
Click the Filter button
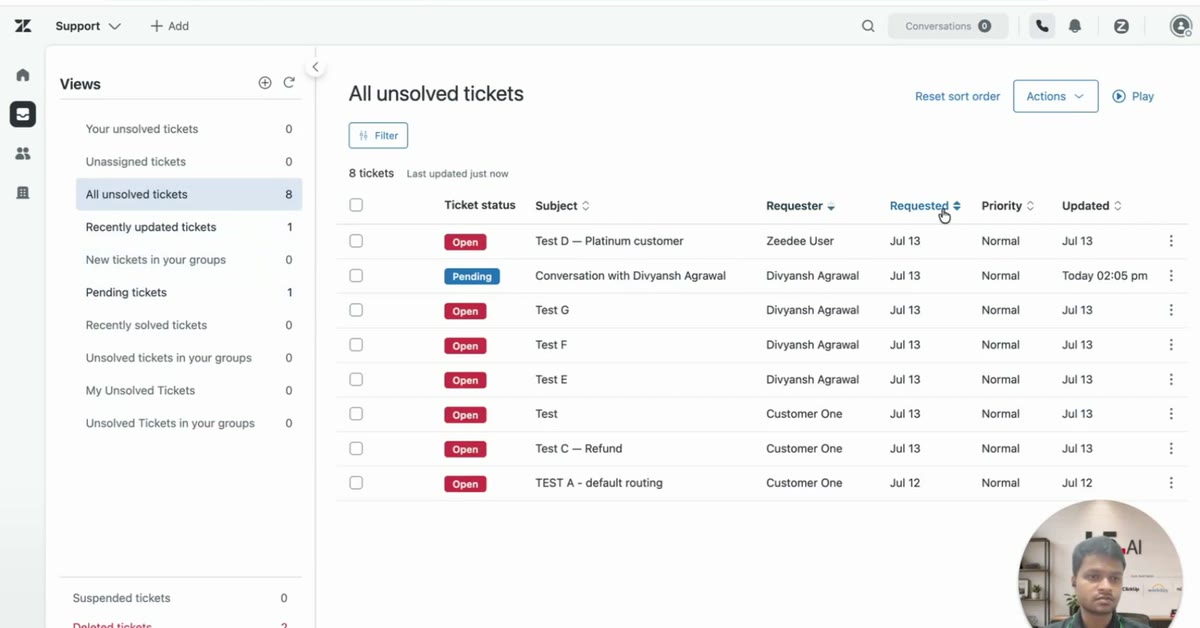pos(378,136)
